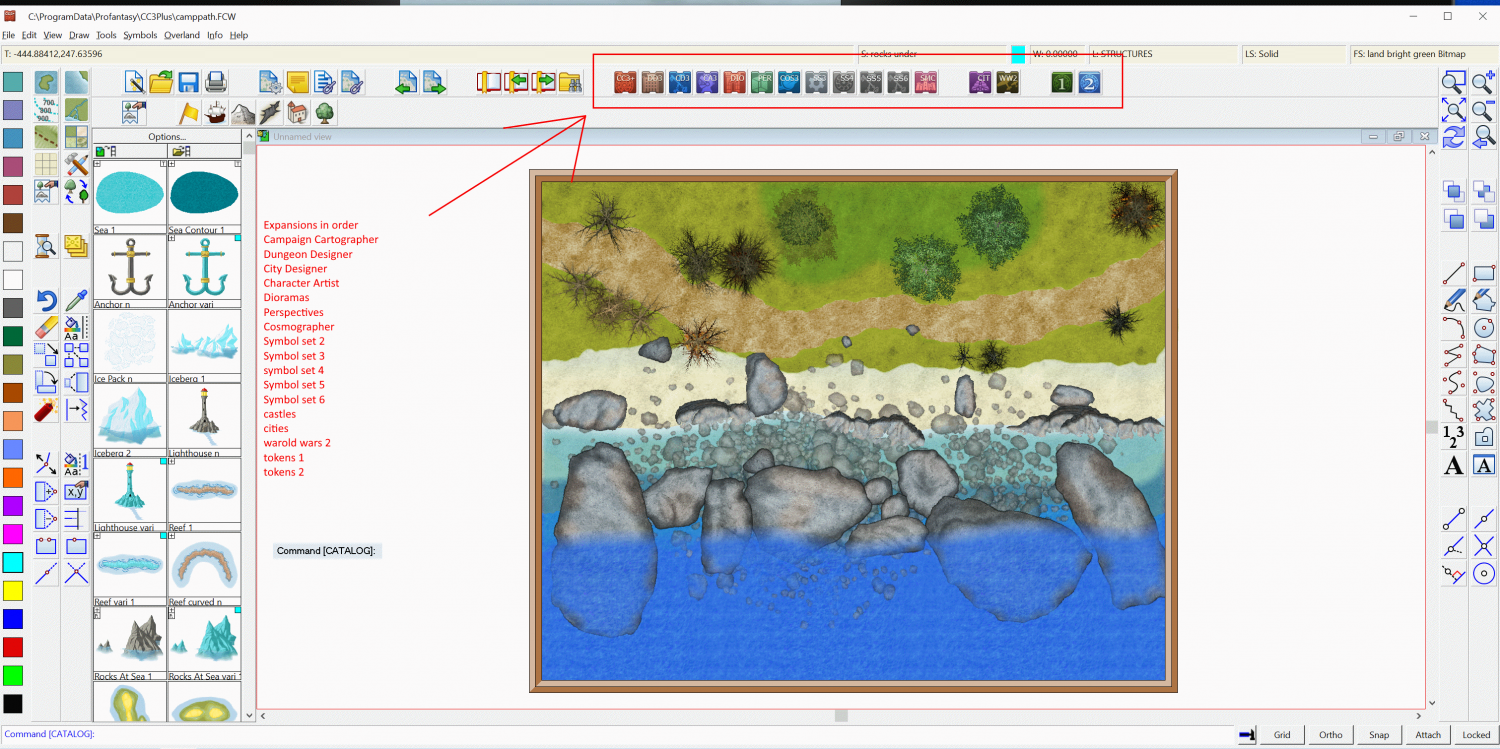This screenshot has width=1500, height=749.
Task: Pick the Erase tool
Action: click(x=46, y=328)
